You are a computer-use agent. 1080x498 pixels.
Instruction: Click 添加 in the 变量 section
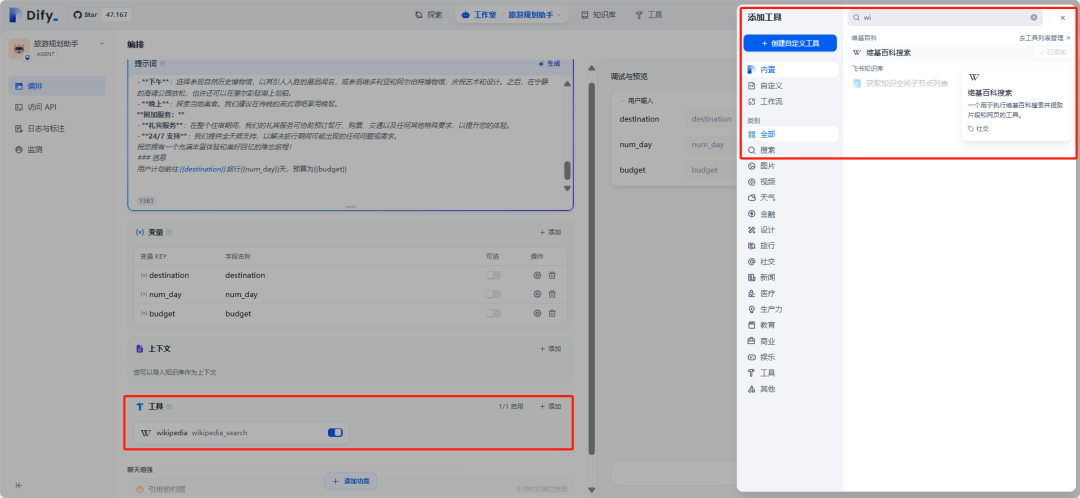tap(550, 232)
